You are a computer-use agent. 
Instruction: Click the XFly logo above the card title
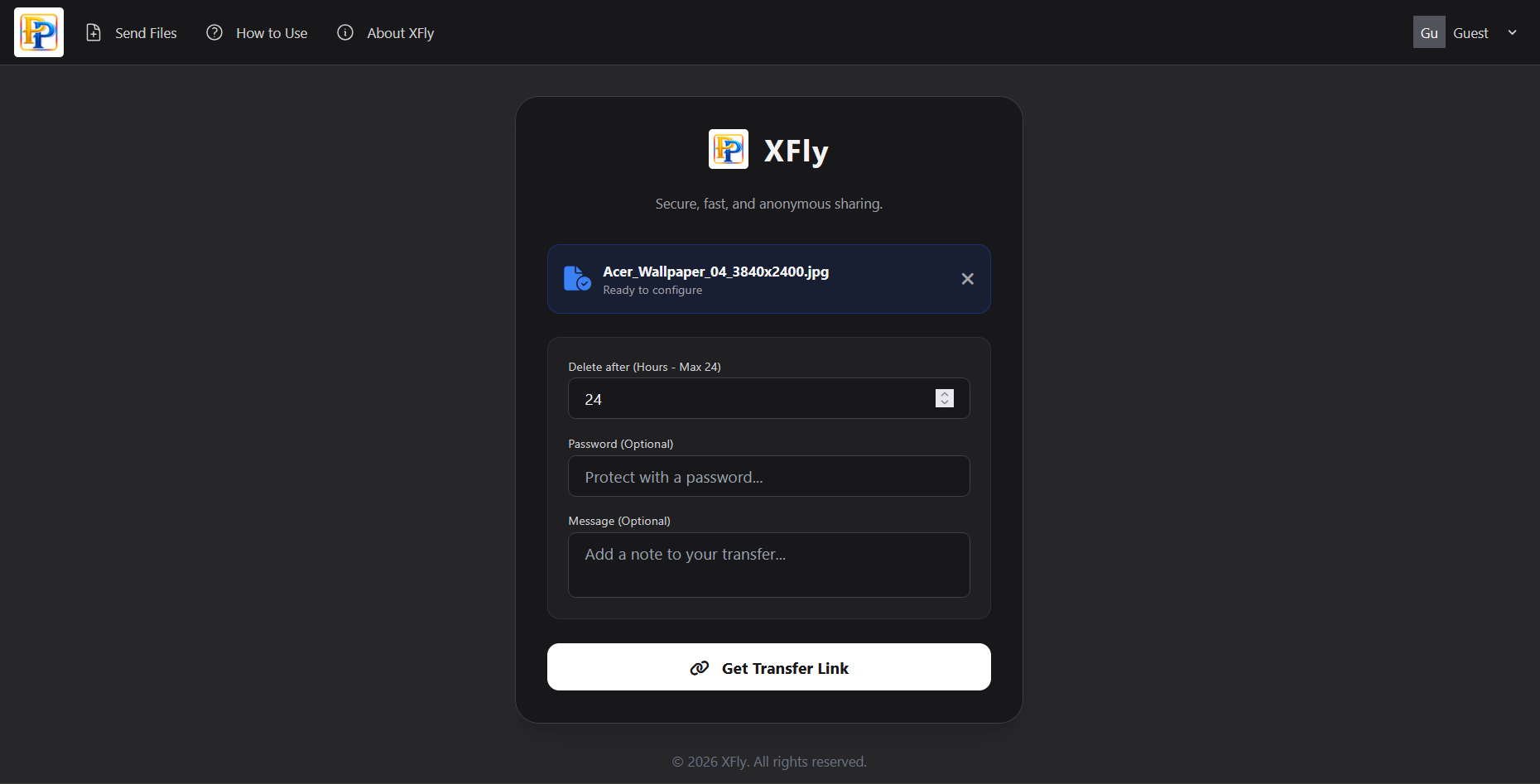(x=728, y=149)
